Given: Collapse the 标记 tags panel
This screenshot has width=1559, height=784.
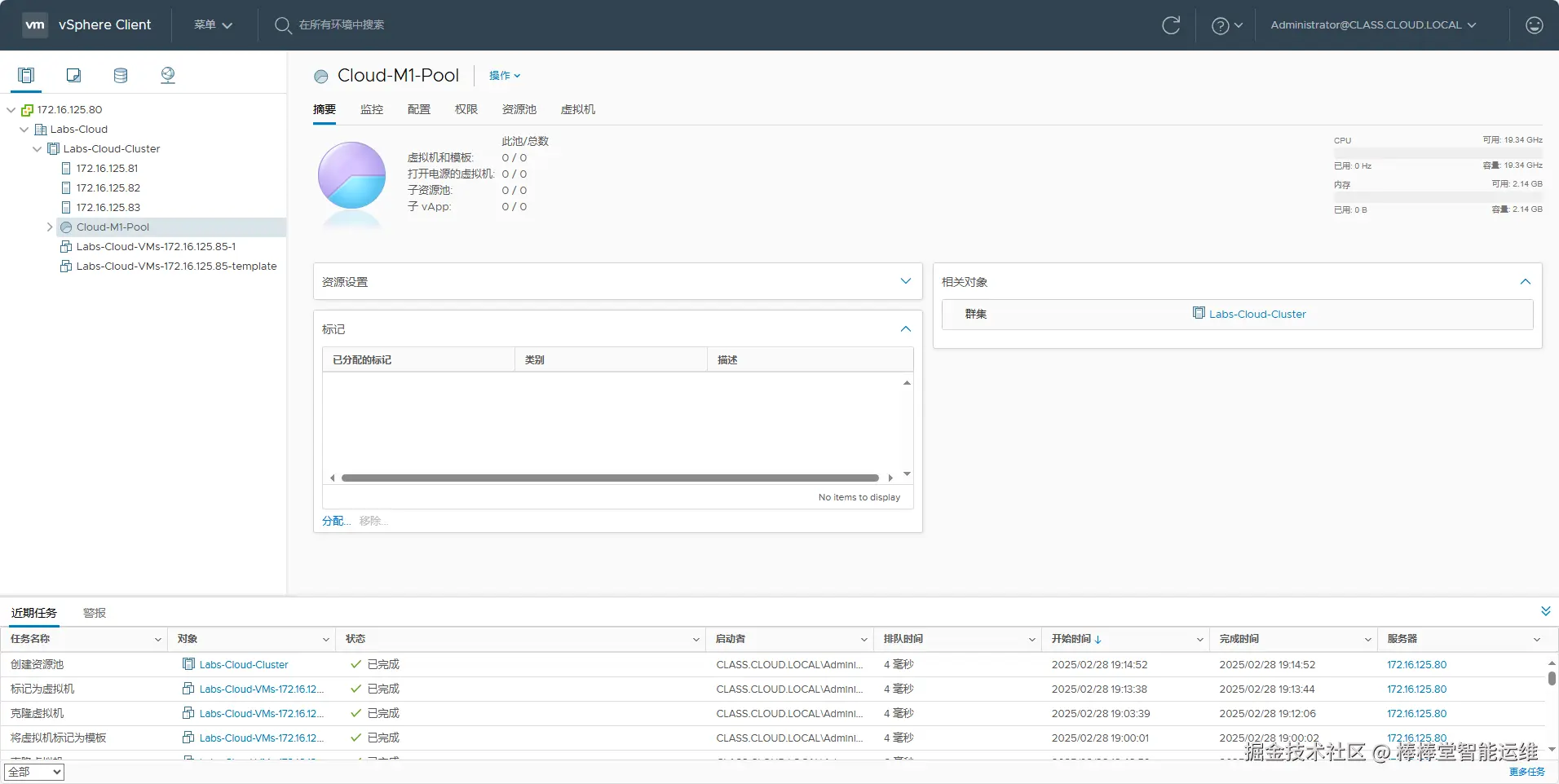Looking at the screenshot, I should point(905,328).
